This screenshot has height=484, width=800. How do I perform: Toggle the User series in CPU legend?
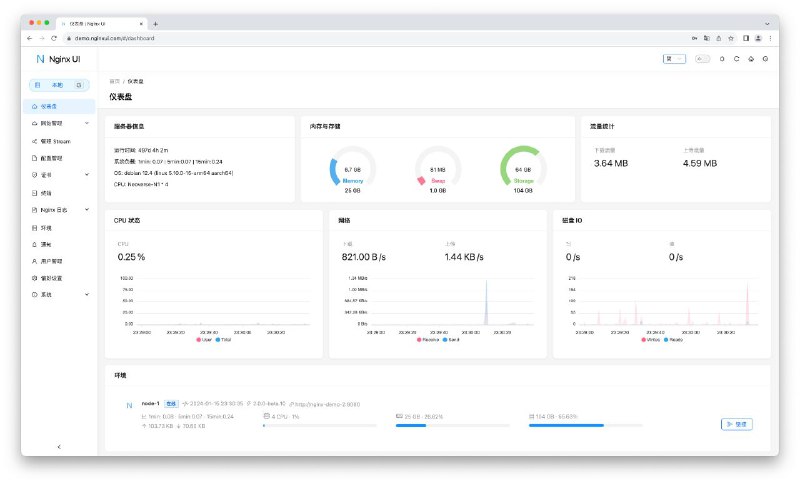(204, 340)
